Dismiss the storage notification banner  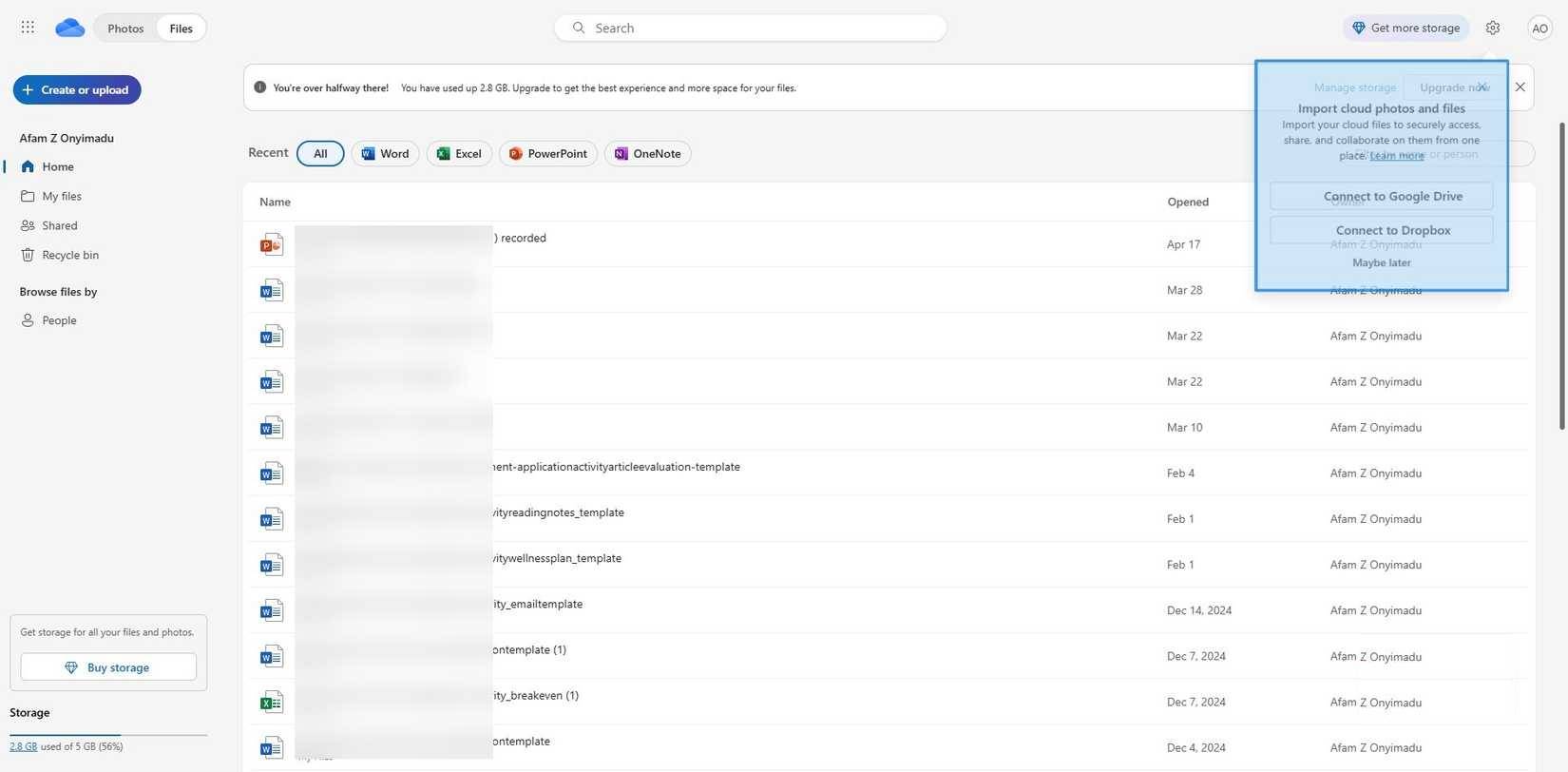1520,87
